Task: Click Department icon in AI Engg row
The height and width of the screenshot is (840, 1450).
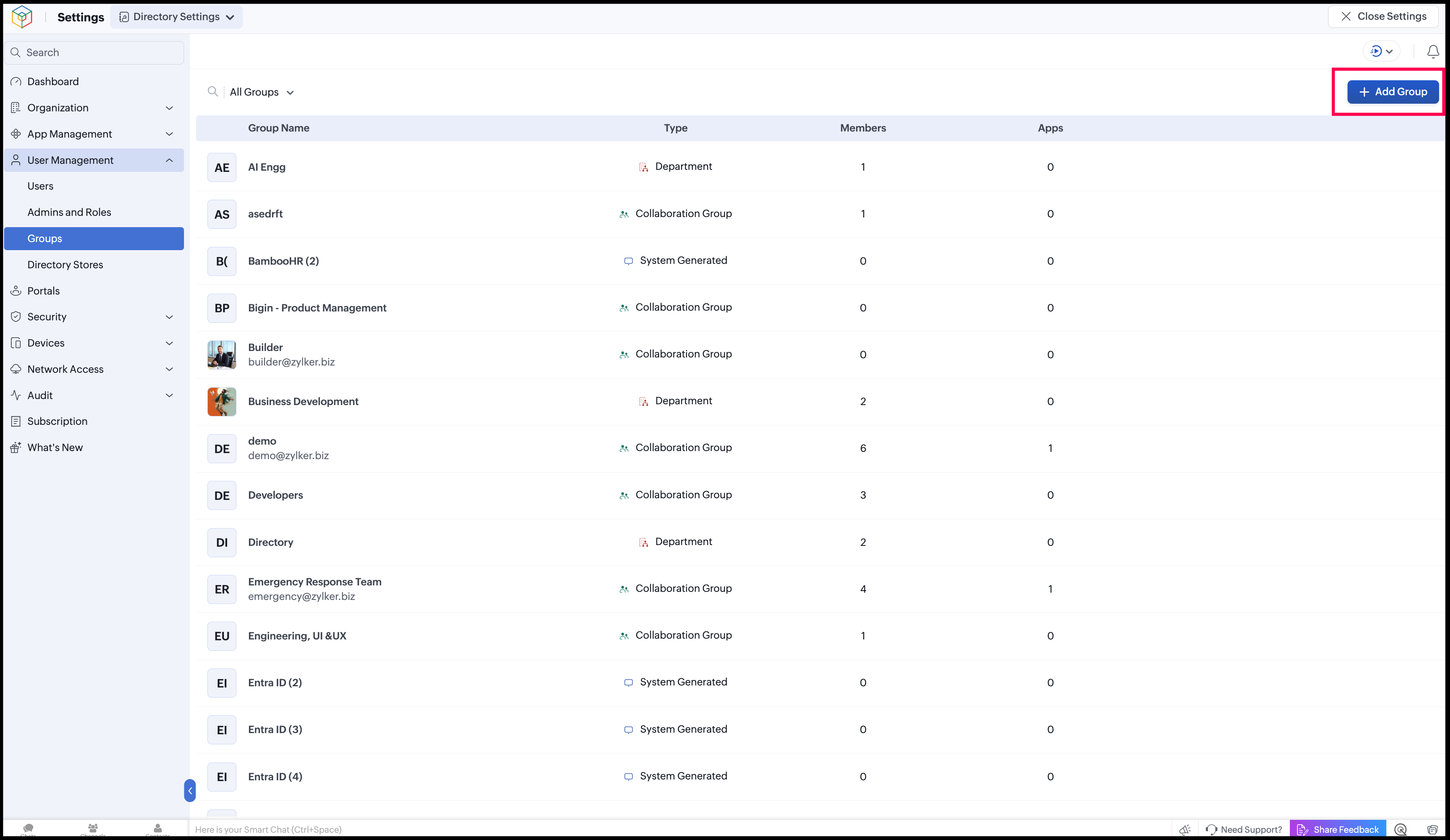Action: 643,167
